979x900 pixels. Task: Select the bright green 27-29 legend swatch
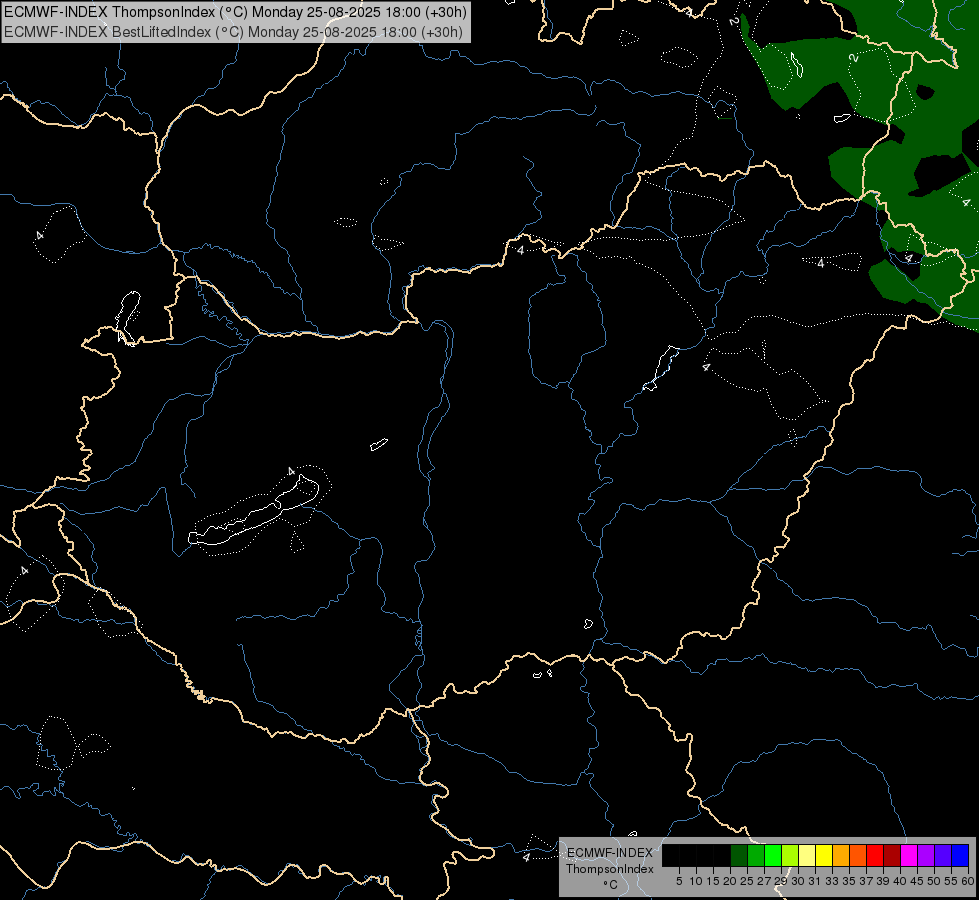[x=773, y=855]
